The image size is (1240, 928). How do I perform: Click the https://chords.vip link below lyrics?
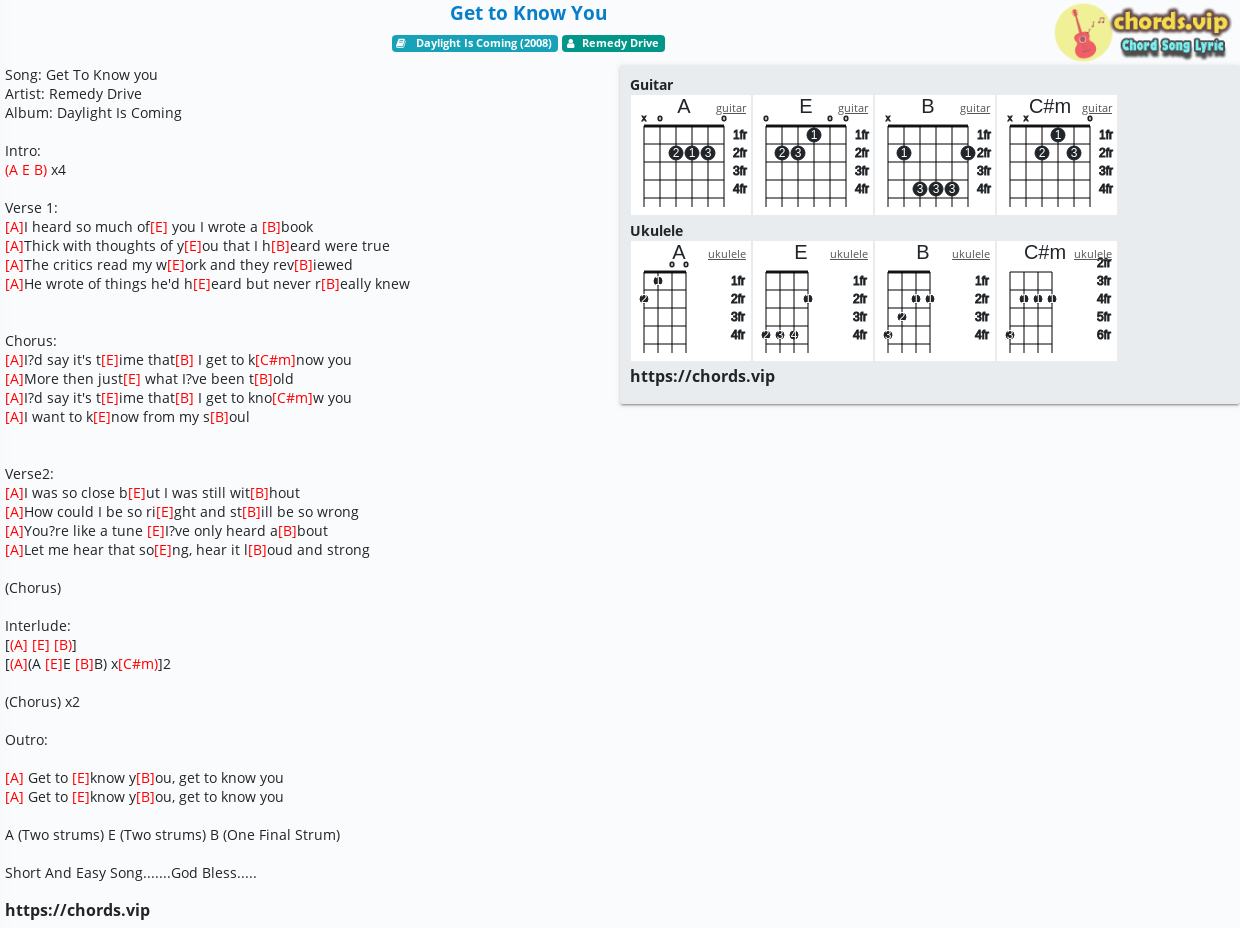[77, 910]
